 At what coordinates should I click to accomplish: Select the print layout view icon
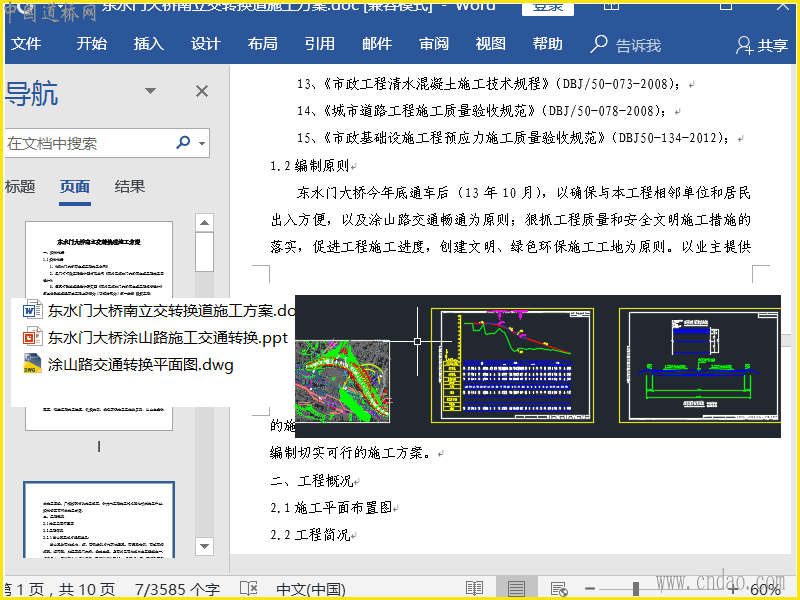[516, 589]
